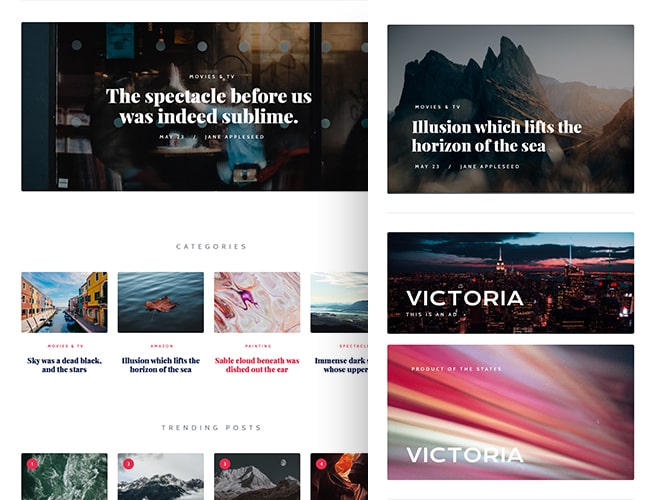
Task: Open "The spectacle before us was indeed sublime" headline
Action: point(209,106)
